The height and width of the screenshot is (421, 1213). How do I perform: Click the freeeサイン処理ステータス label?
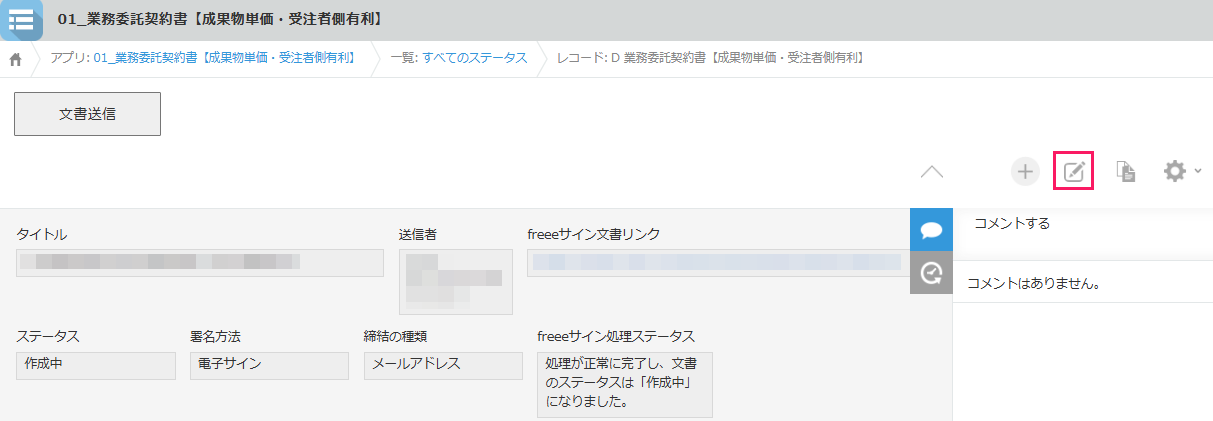[616, 336]
